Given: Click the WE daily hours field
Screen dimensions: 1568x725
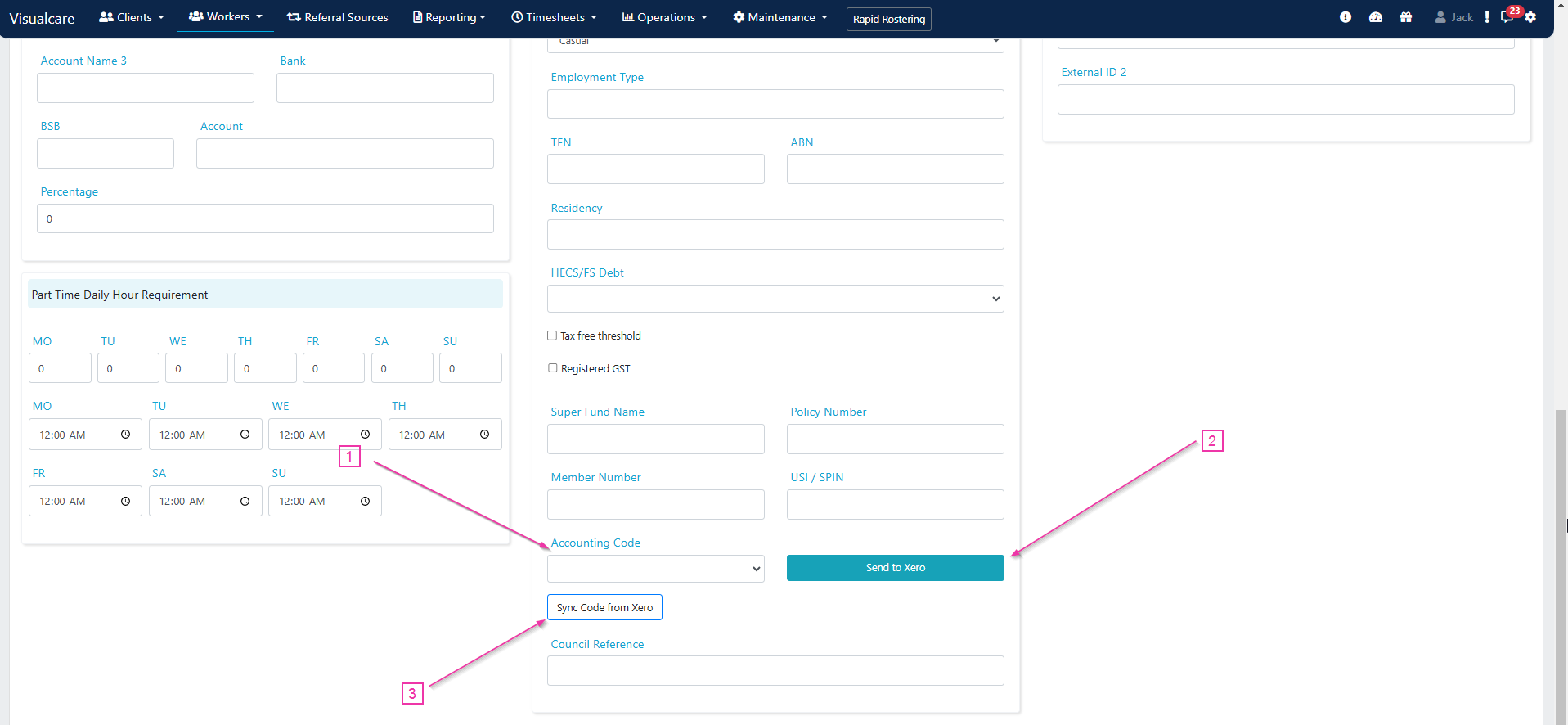Looking at the screenshot, I should [196, 368].
